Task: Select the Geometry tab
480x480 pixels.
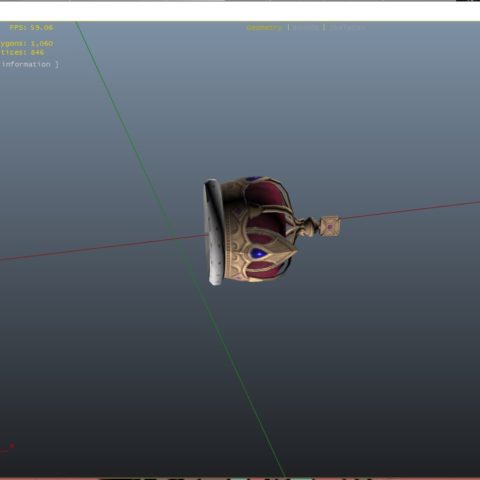Action: [x=264, y=28]
